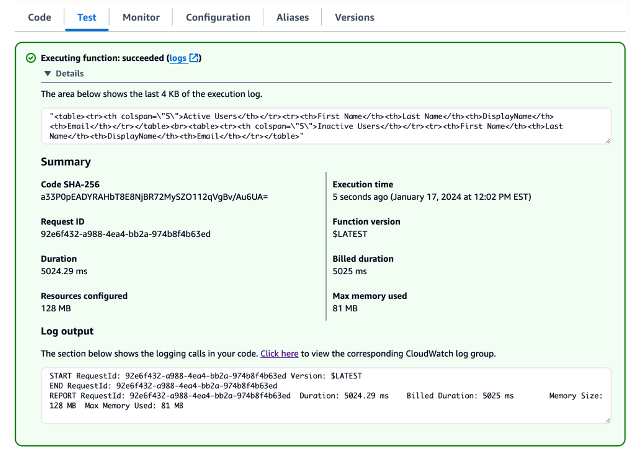The height and width of the screenshot is (451, 630).
Task: Collapse the Details disclosure triangle
Action: tap(48, 74)
